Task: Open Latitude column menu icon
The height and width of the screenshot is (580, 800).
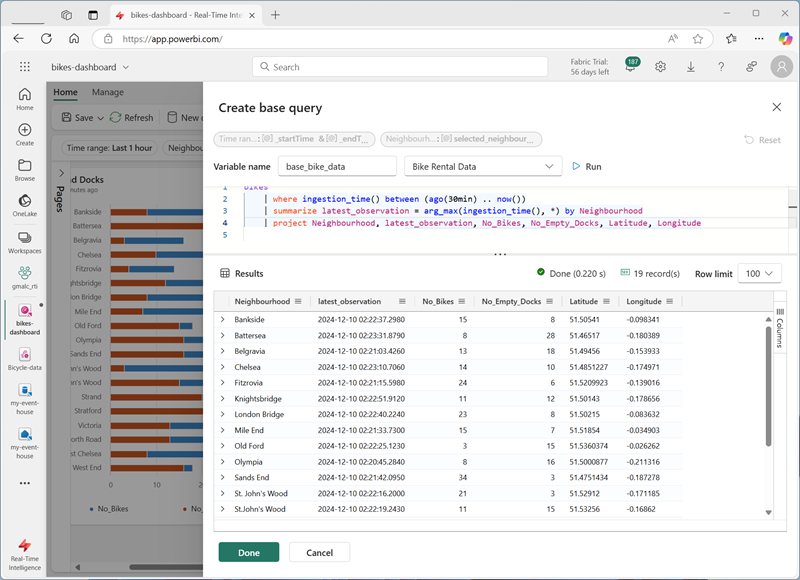Action: 606,301
